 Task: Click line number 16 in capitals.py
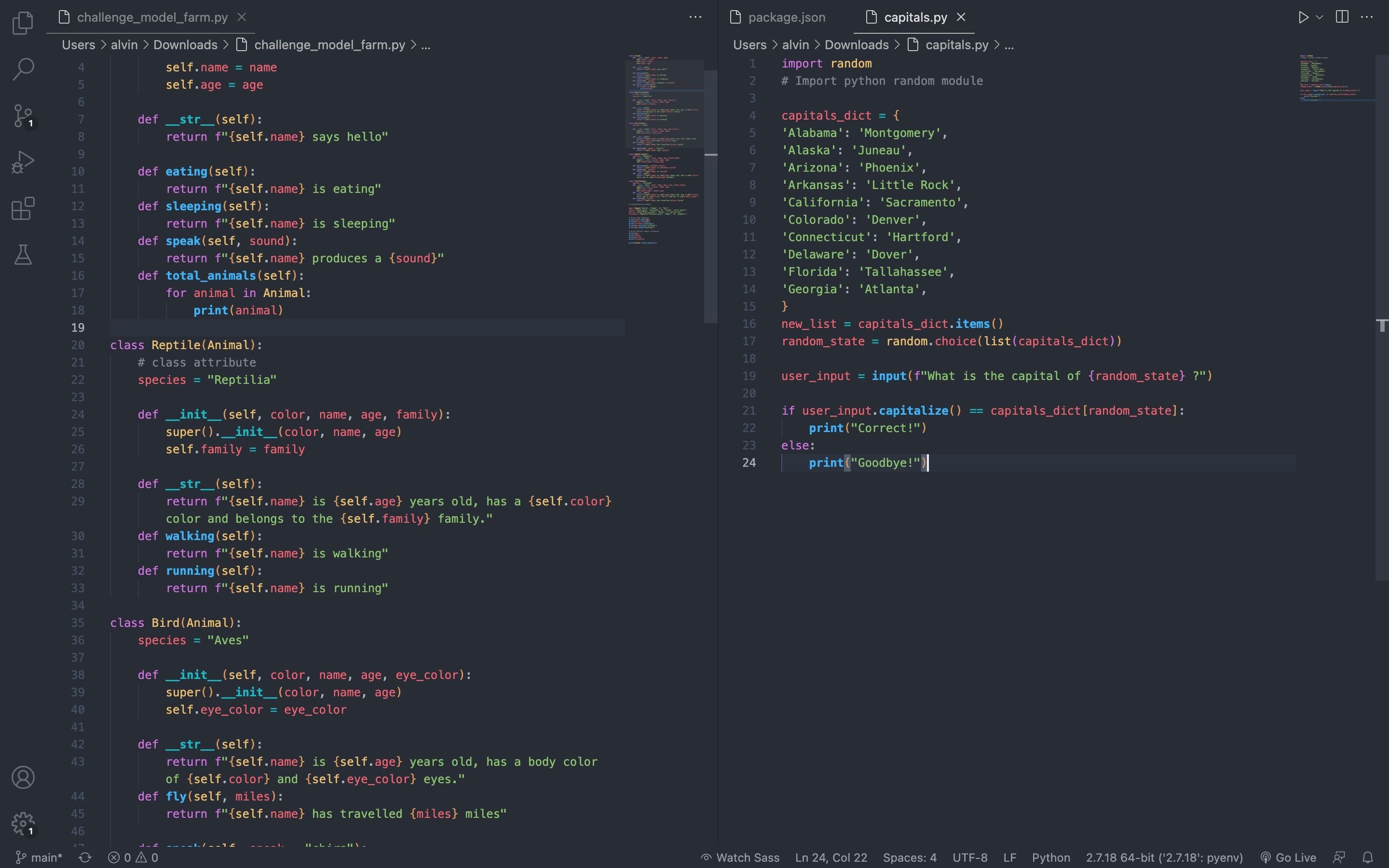pyautogui.click(x=749, y=324)
